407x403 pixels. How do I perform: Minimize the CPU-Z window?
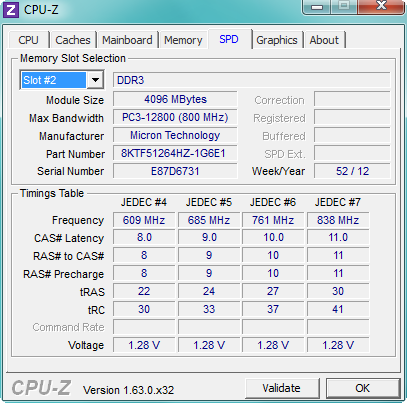point(317,7)
